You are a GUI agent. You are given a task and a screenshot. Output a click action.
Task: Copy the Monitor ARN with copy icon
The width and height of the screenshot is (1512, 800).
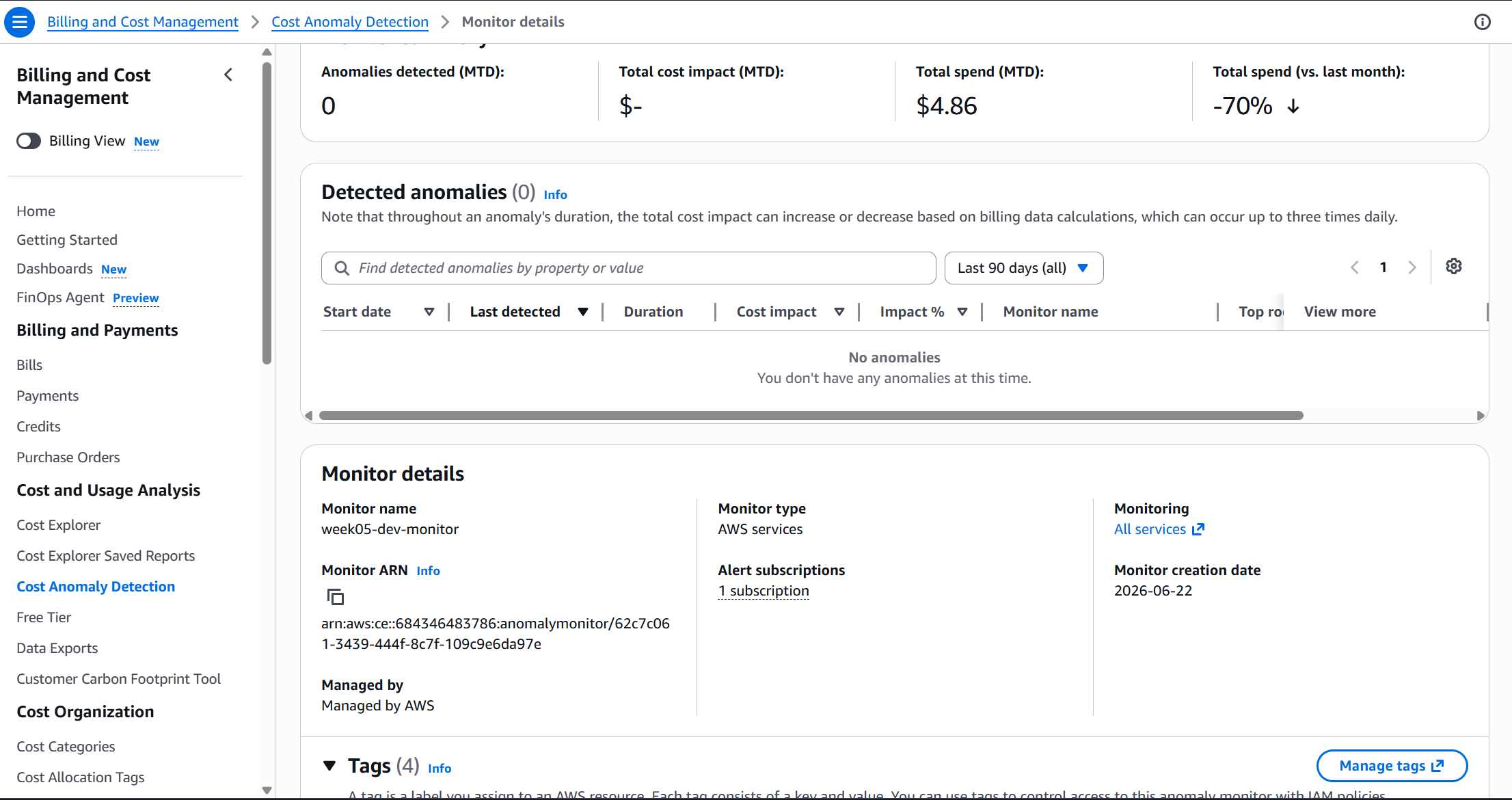[335, 597]
